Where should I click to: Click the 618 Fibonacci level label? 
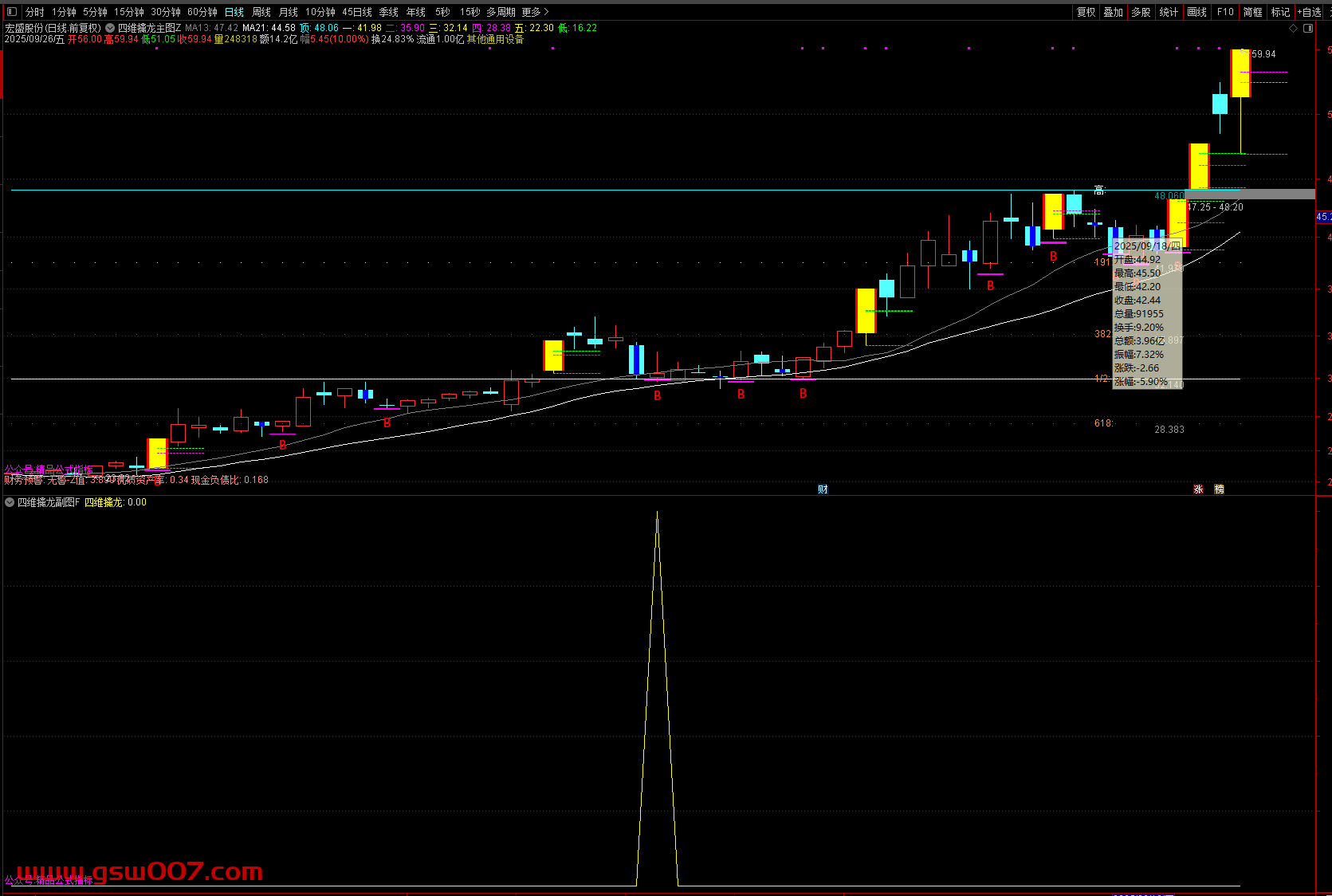[1104, 423]
